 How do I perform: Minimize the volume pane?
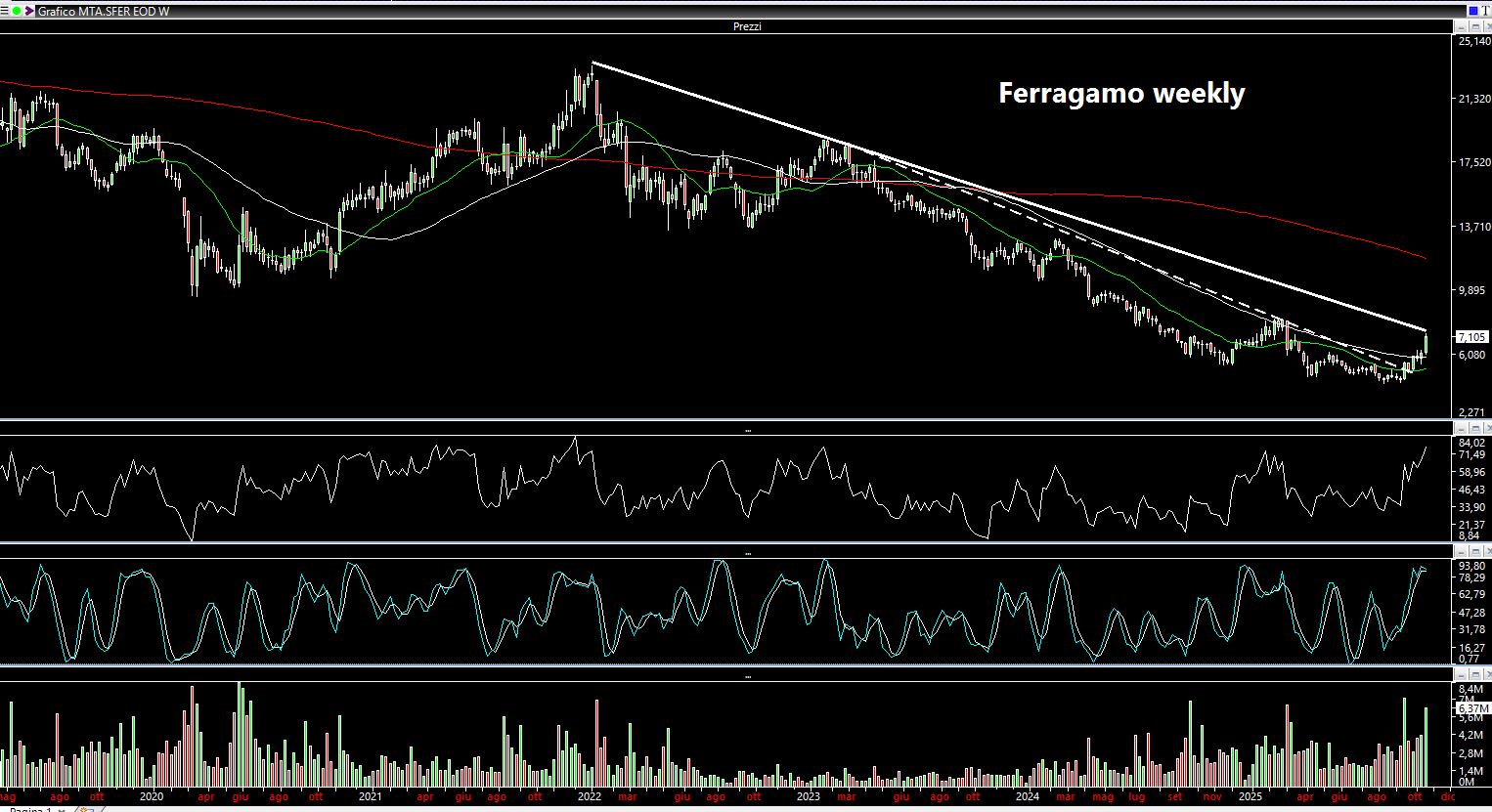click(1462, 675)
